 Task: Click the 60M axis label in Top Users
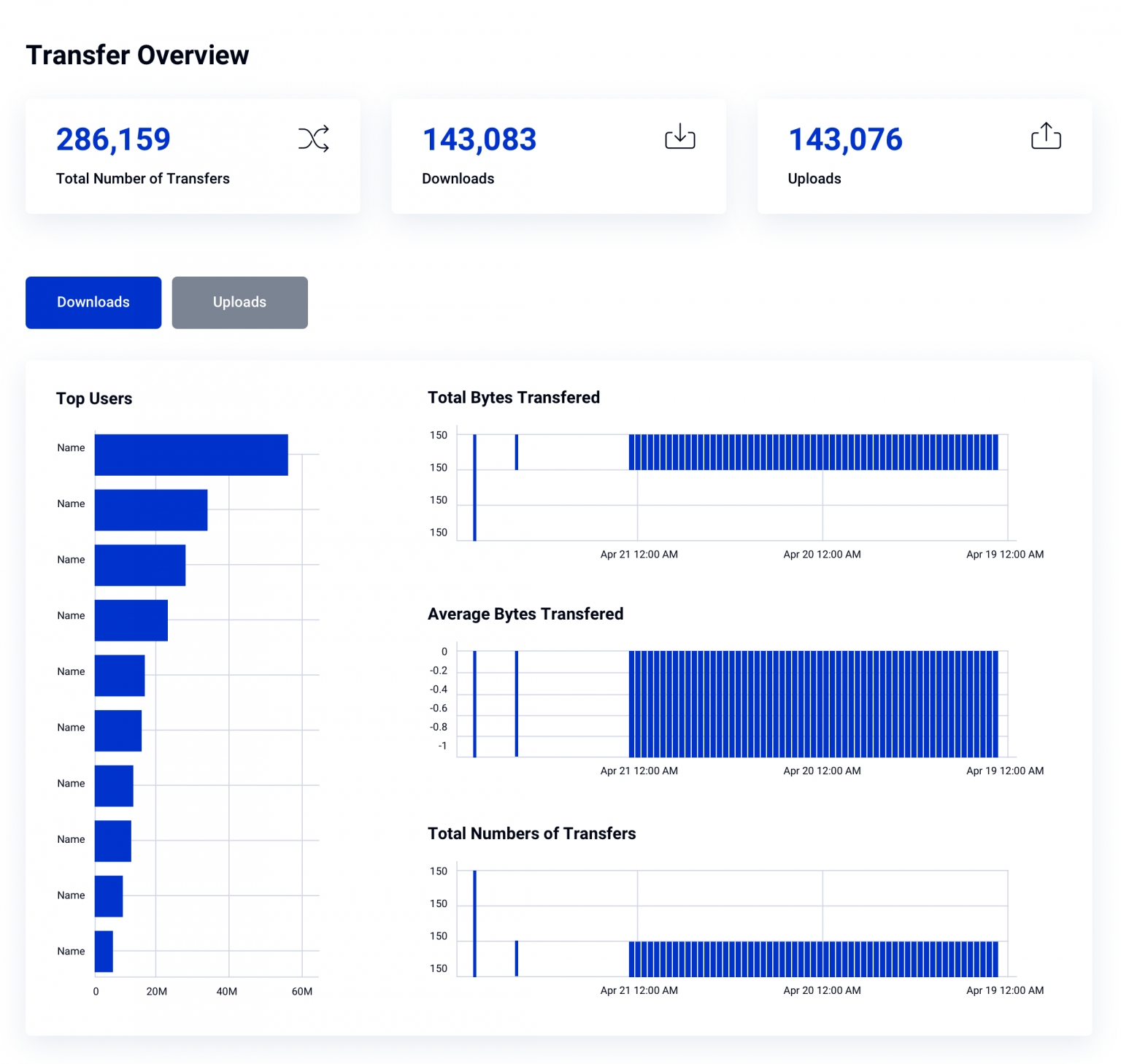coord(301,991)
